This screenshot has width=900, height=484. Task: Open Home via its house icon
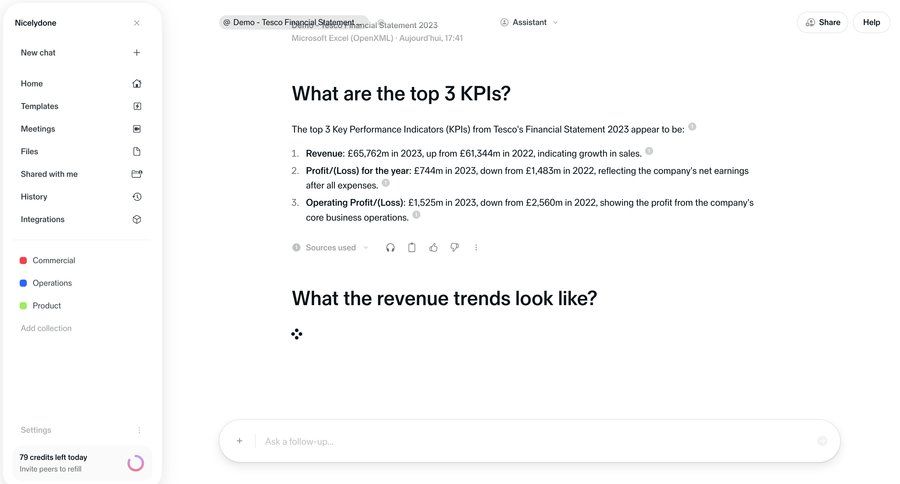[x=137, y=83]
